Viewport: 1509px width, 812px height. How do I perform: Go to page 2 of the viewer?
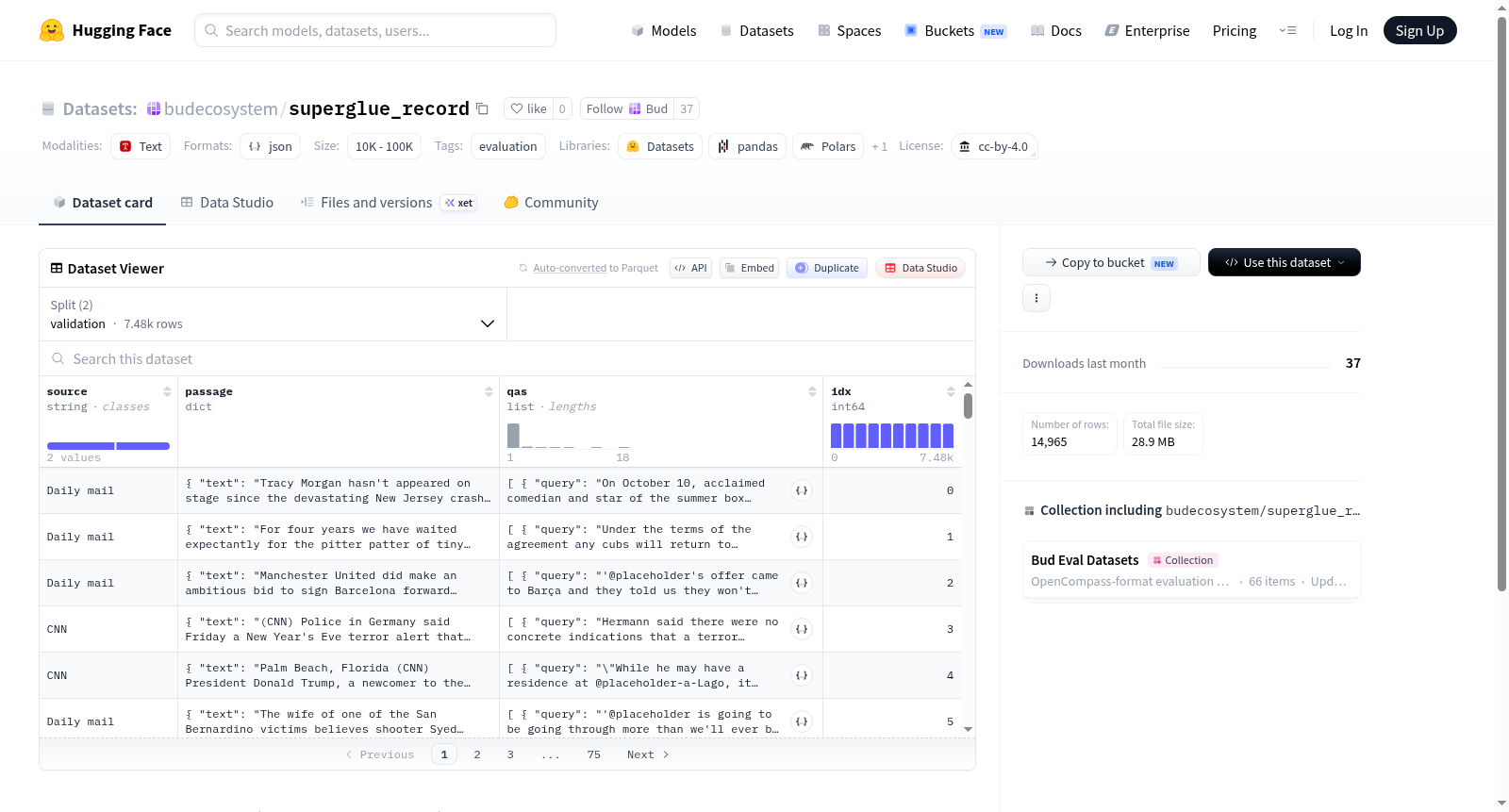coord(477,754)
